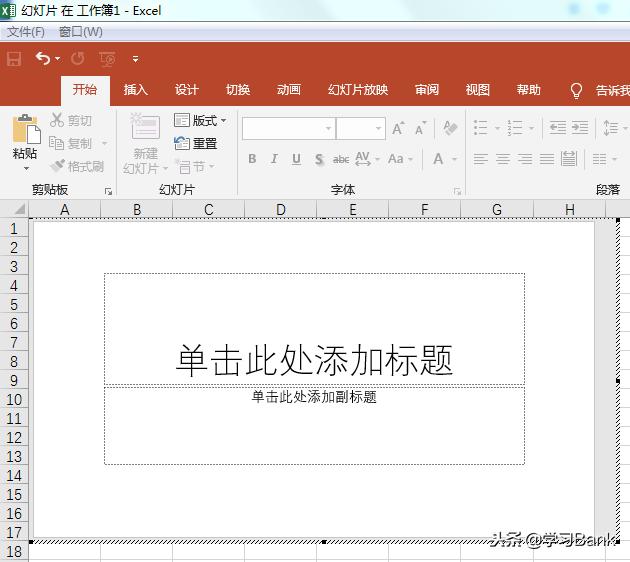This screenshot has height=562, width=630.
Task: Start slideshow from beginning icon
Action: coord(107,59)
